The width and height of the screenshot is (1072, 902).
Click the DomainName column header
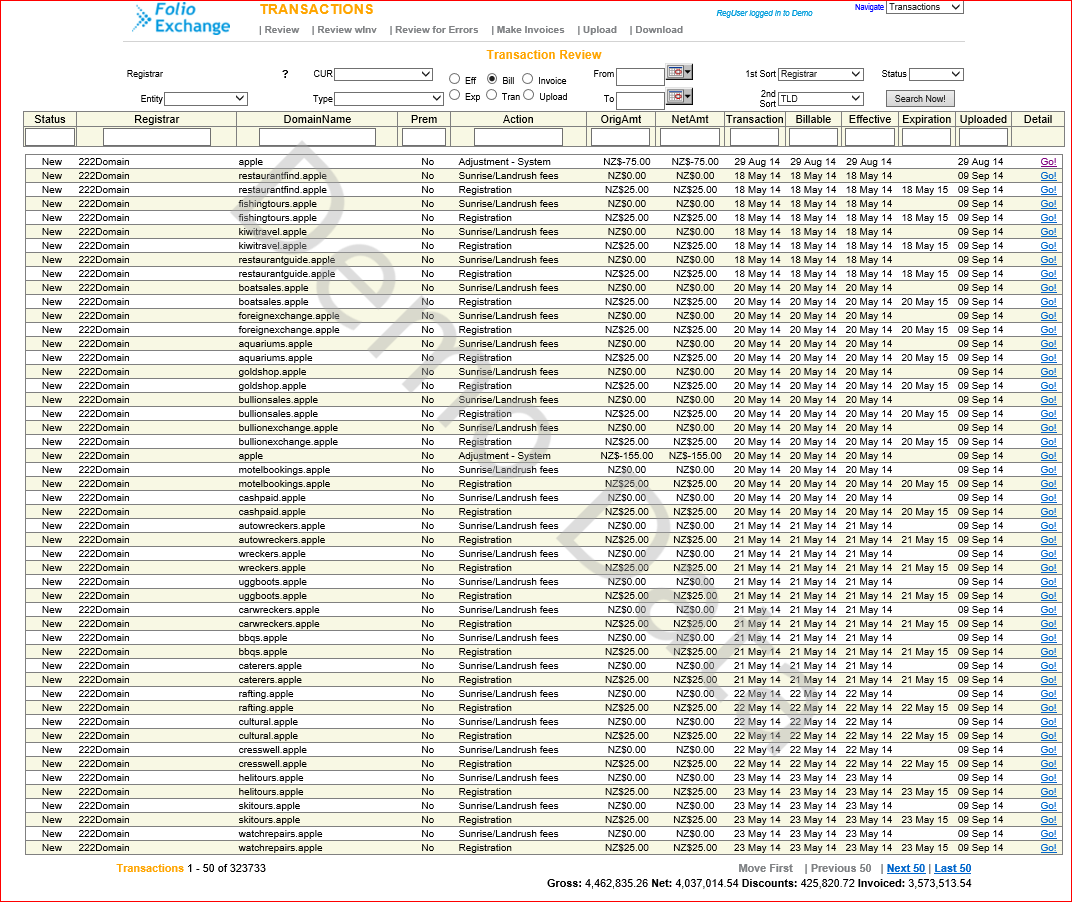tap(317, 119)
